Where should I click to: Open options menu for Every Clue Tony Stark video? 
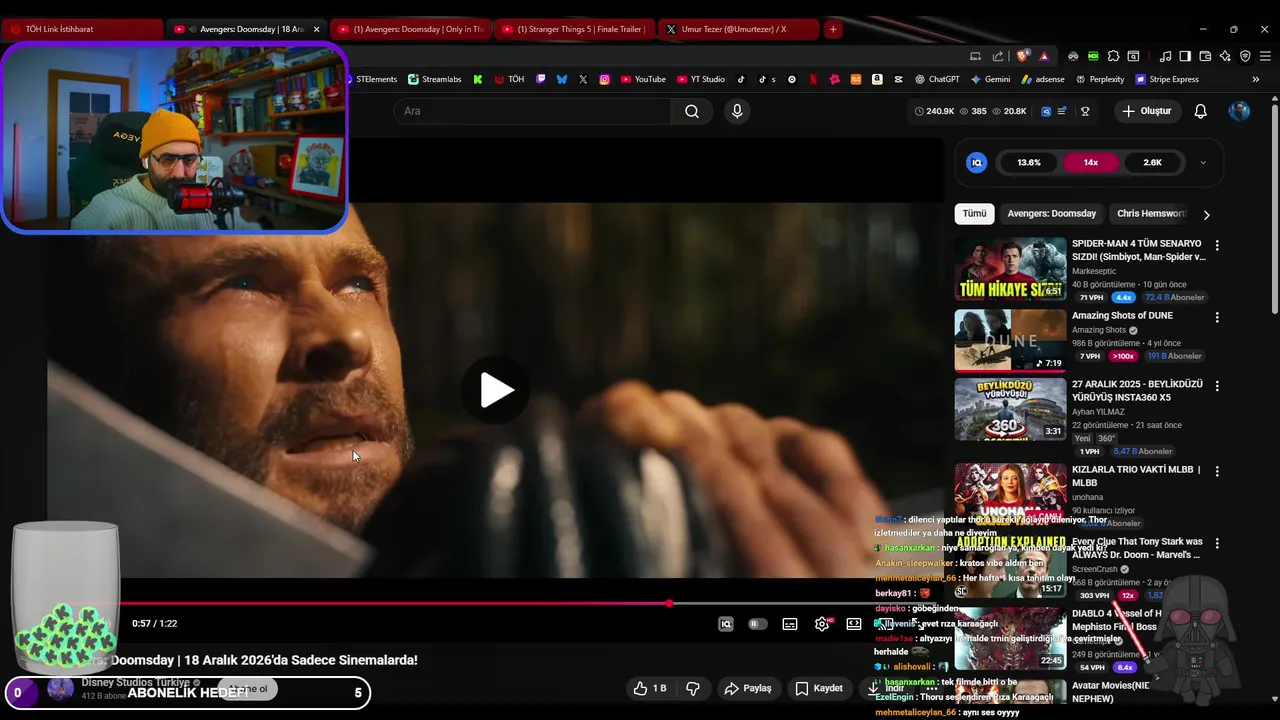point(1217,543)
